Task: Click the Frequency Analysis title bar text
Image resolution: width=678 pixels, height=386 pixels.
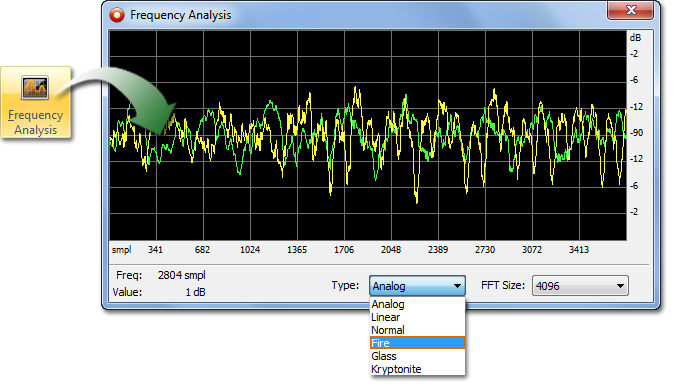Action: click(x=181, y=15)
